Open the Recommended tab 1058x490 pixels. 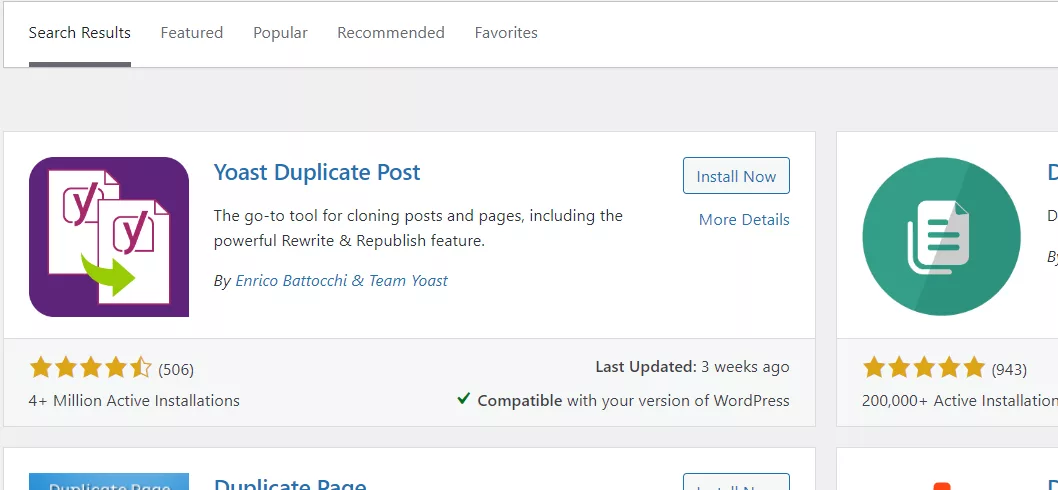click(x=391, y=32)
